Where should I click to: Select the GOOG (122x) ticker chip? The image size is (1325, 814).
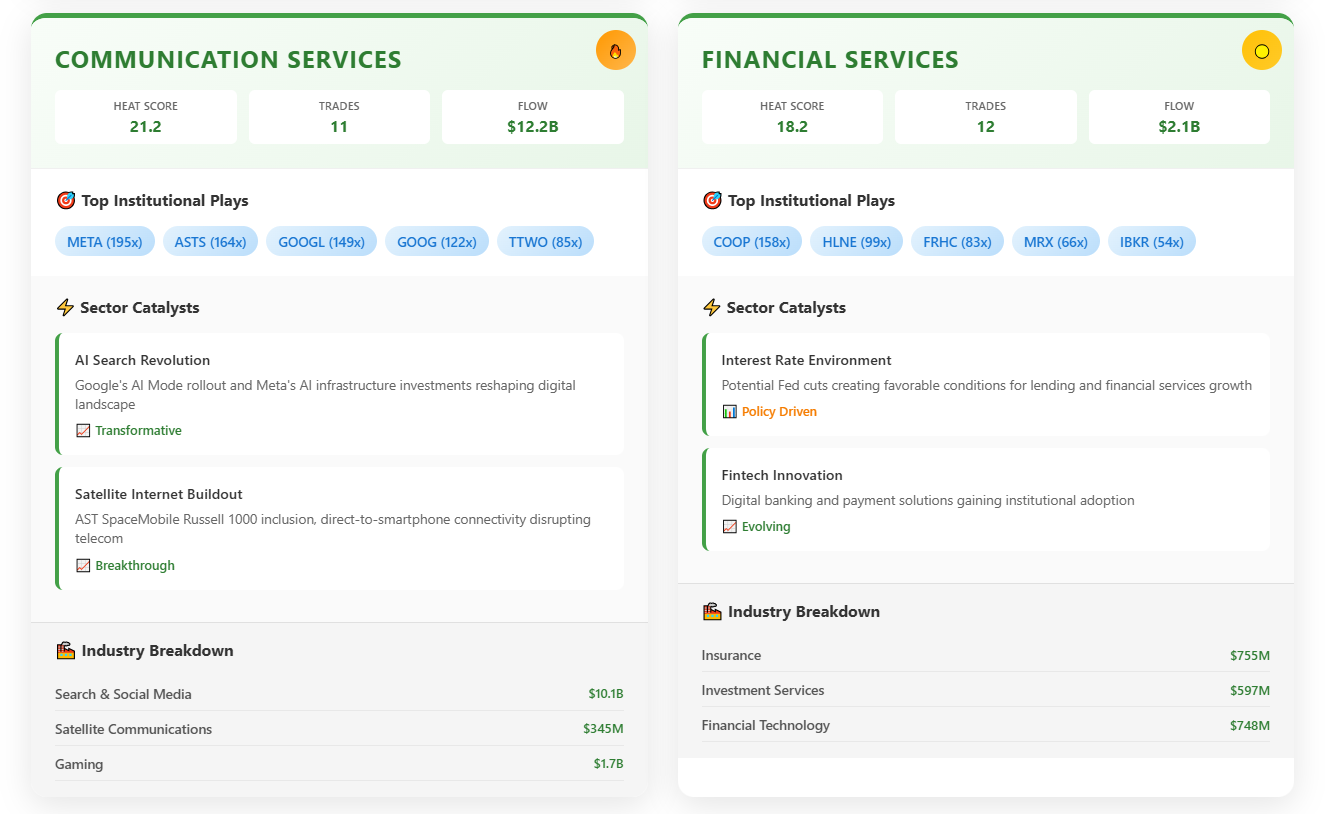[x=437, y=242]
